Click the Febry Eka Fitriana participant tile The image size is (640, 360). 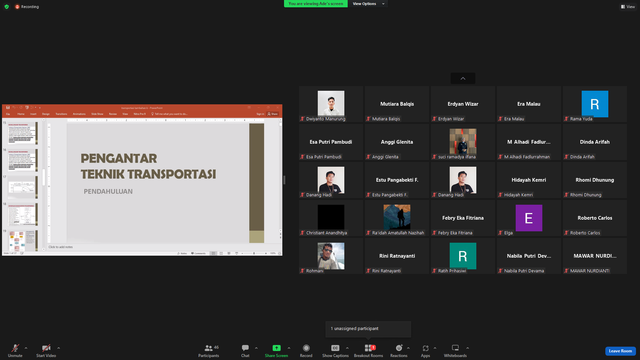pos(462,218)
